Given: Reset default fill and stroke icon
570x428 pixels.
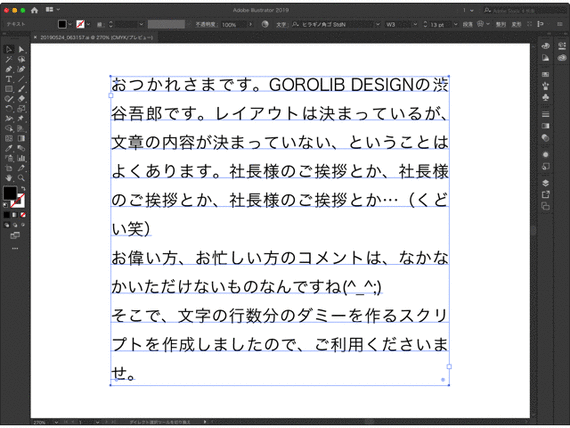Looking at the screenshot, I should click(x=5, y=205).
